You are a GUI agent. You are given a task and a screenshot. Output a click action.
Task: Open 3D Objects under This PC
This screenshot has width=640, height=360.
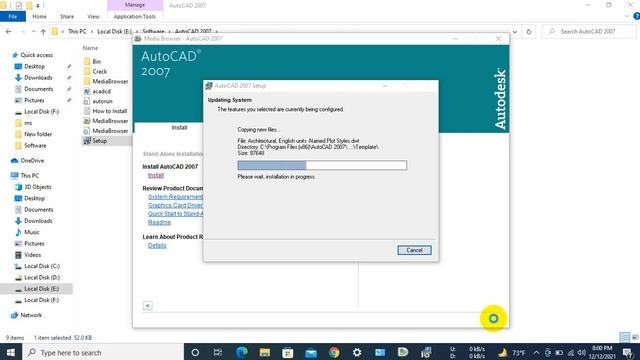click(x=38, y=187)
